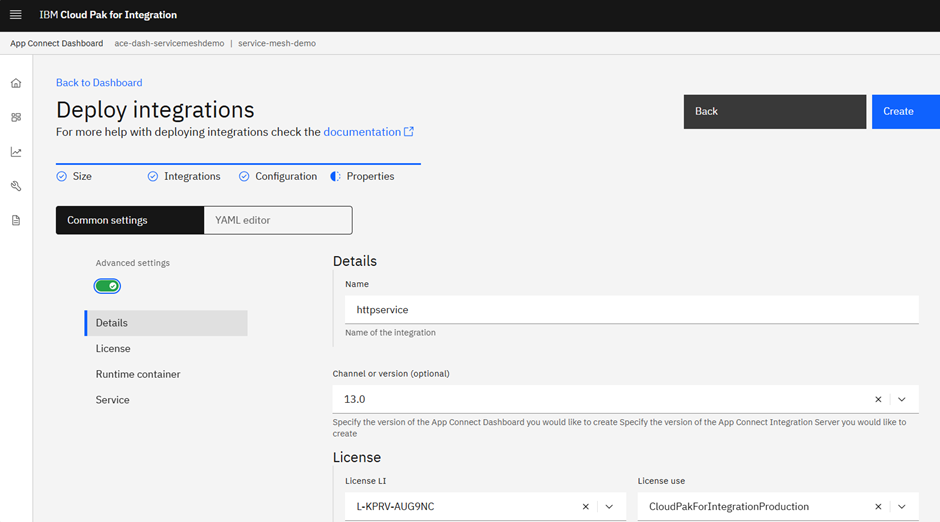Image resolution: width=940 pixels, height=522 pixels.
Task: Select Details in the settings navigation
Action: (x=166, y=323)
